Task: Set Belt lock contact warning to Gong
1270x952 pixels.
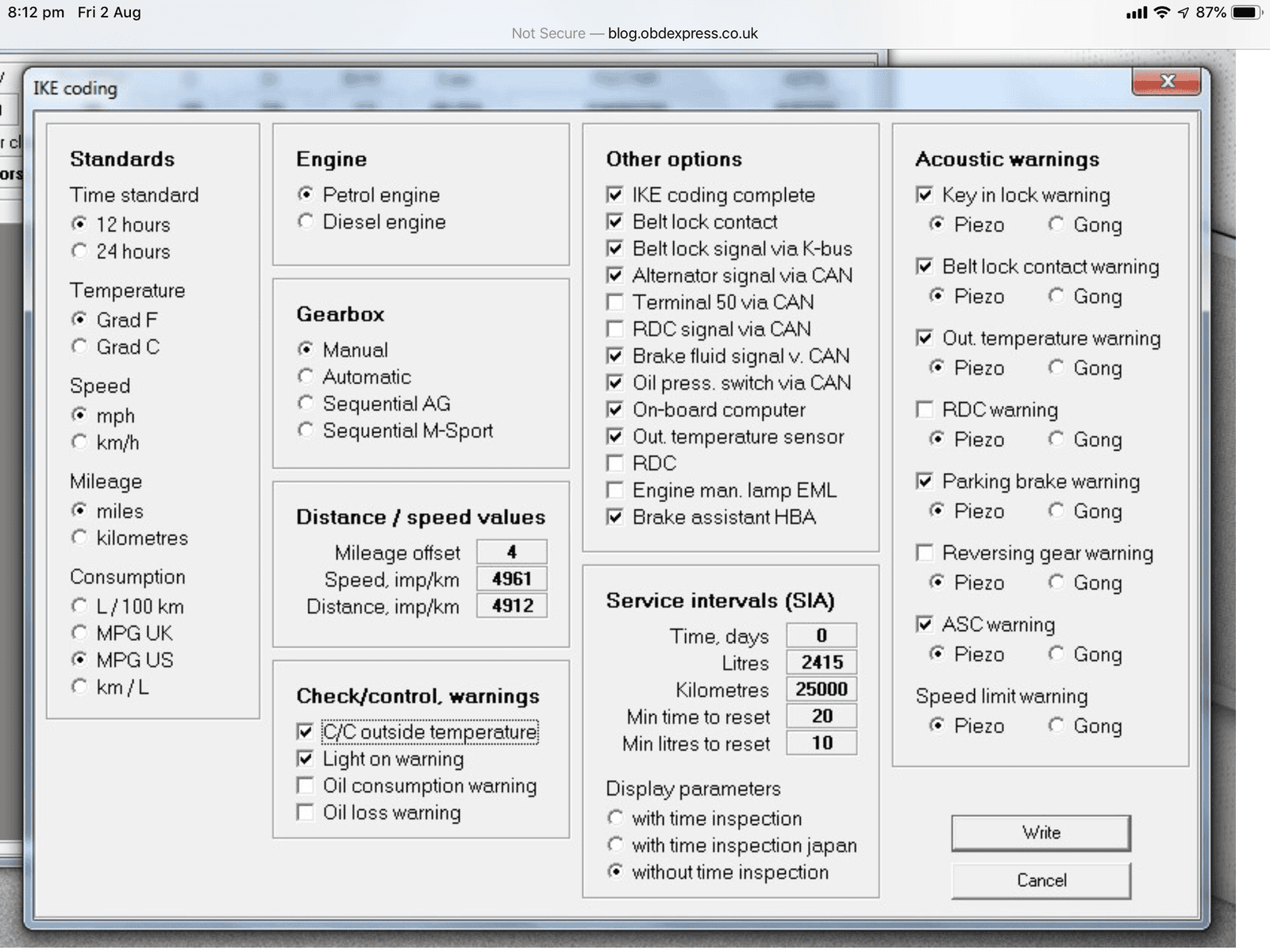Action: coord(1056,296)
